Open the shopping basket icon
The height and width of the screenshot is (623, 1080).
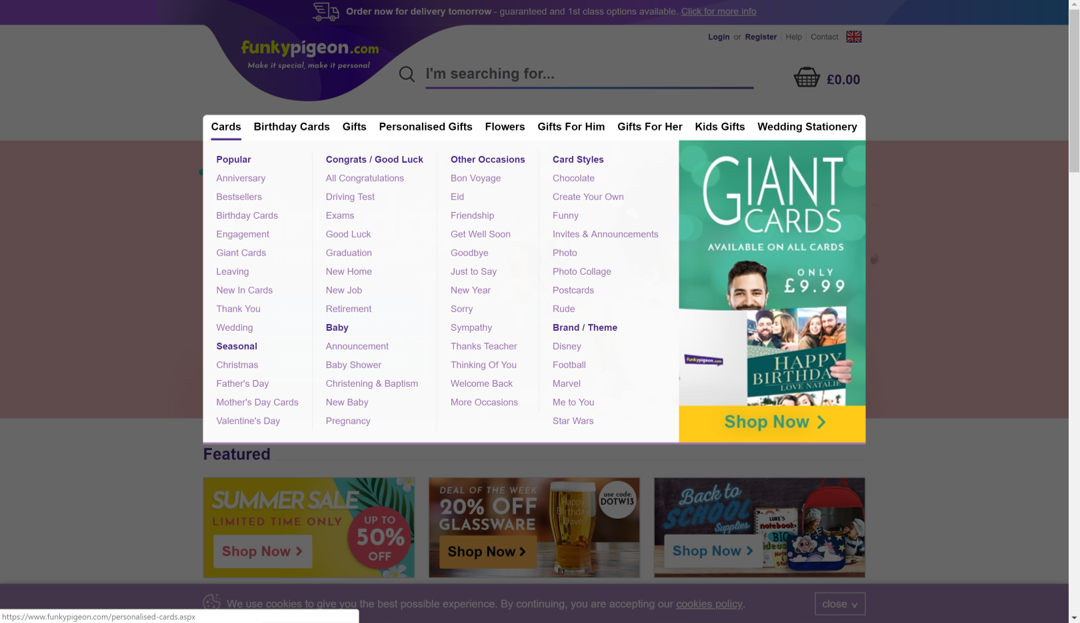pos(807,77)
